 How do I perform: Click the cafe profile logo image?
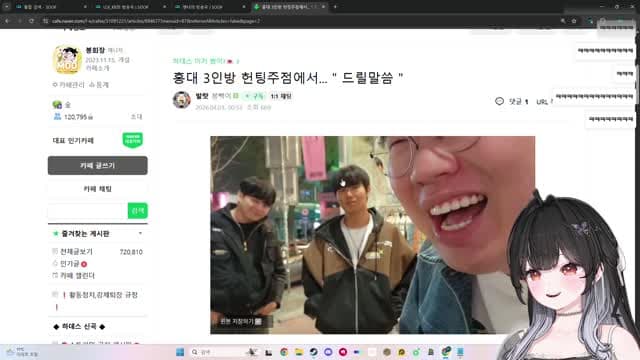click(x=67, y=60)
